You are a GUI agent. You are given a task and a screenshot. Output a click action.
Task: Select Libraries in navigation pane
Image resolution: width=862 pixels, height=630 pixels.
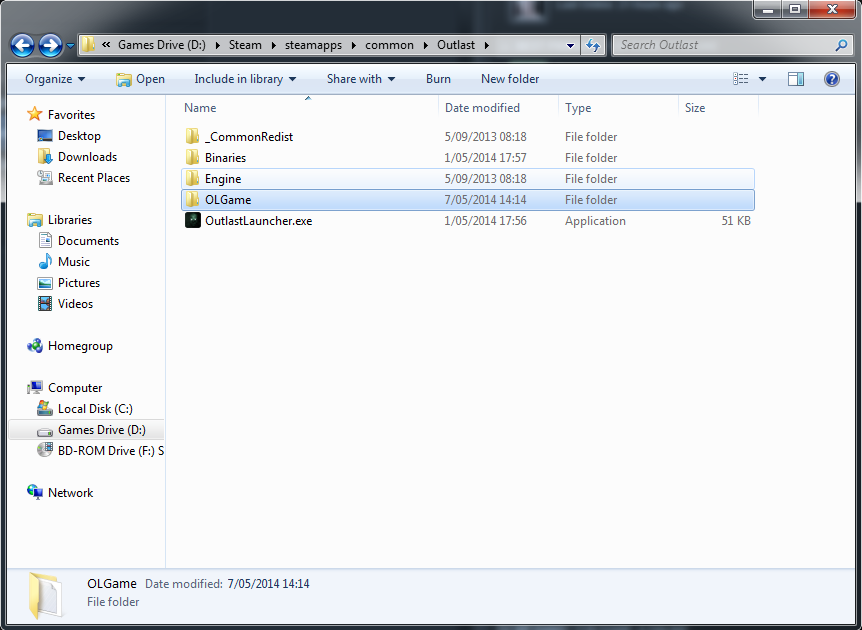[x=70, y=220]
